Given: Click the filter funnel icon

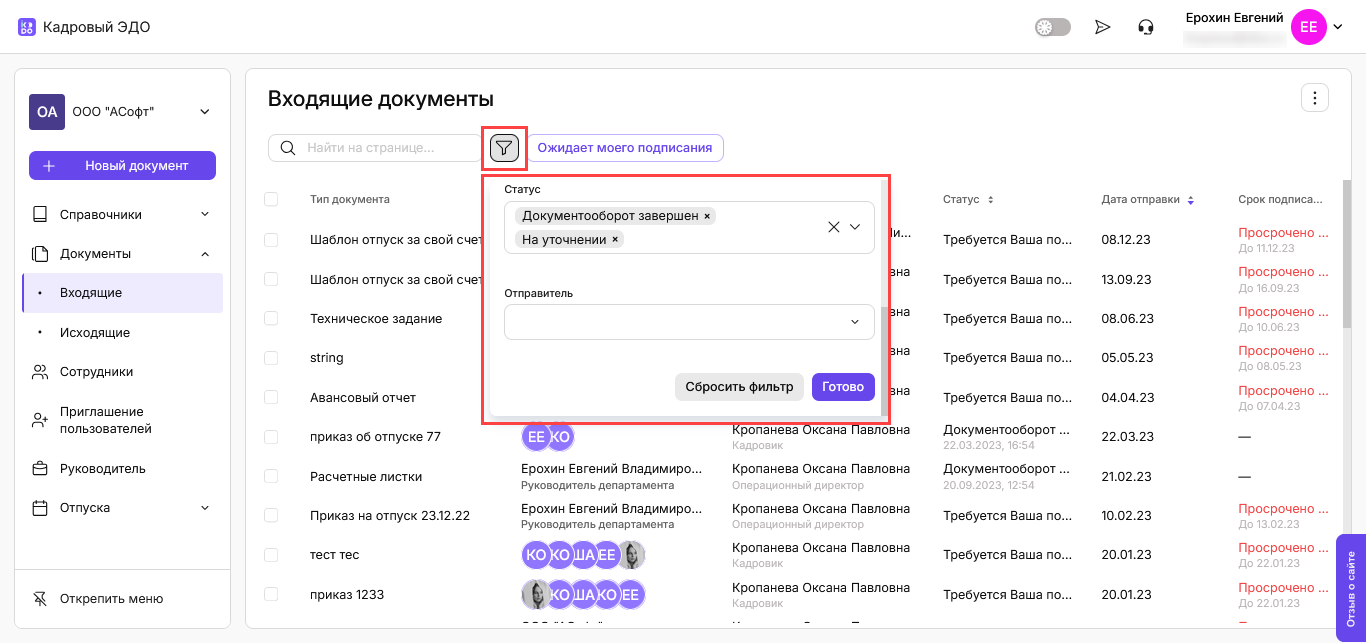Looking at the screenshot, I should 504,148.
